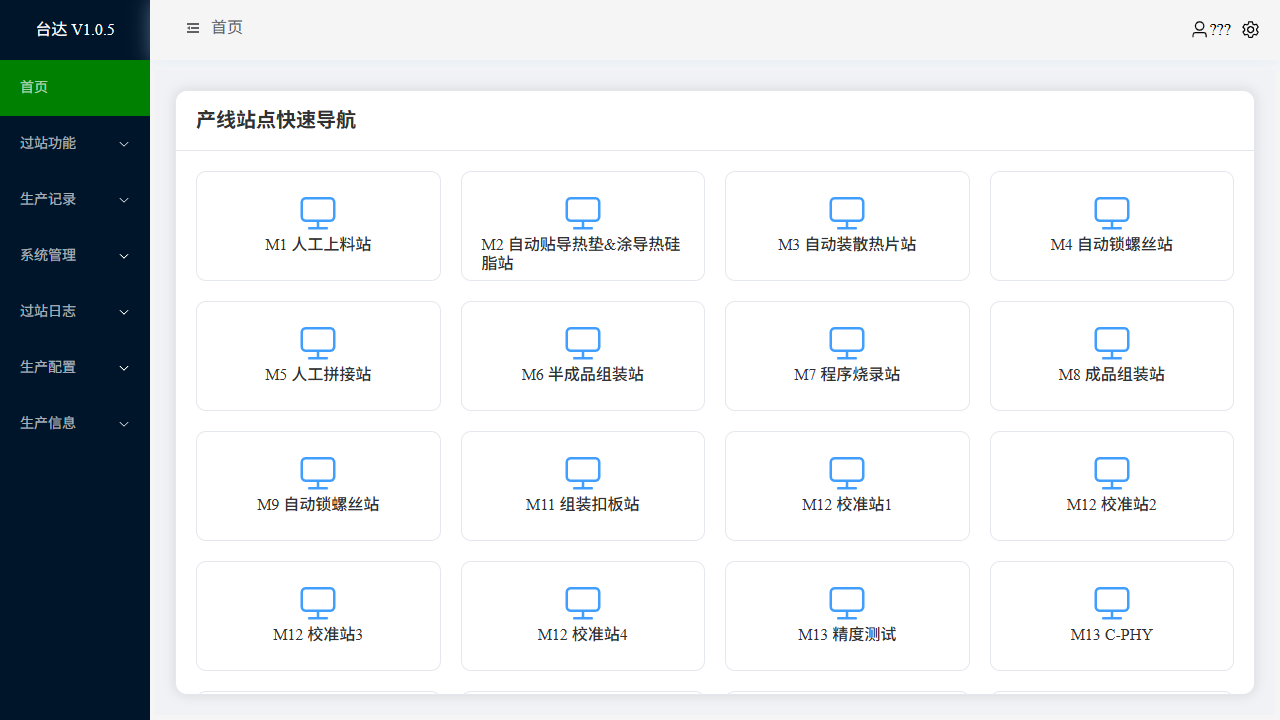Click the 台达 V1.0.5 logo title

click(x=75, y=29)
